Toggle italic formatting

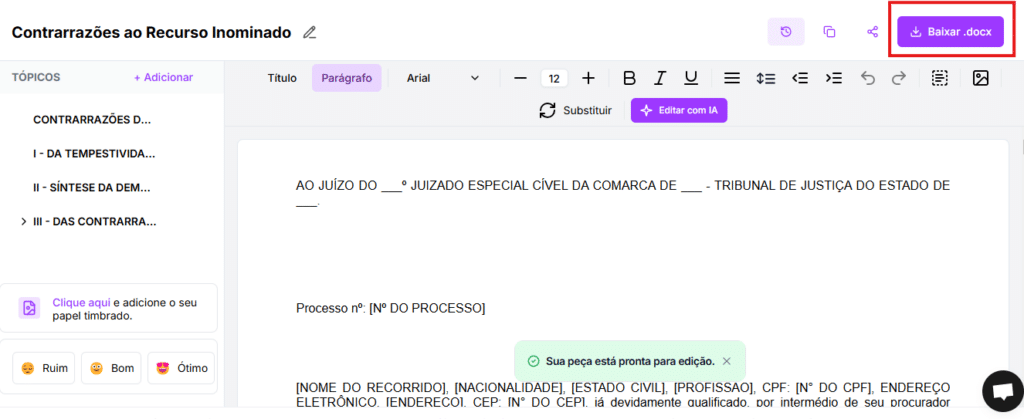tap(660, 78)
